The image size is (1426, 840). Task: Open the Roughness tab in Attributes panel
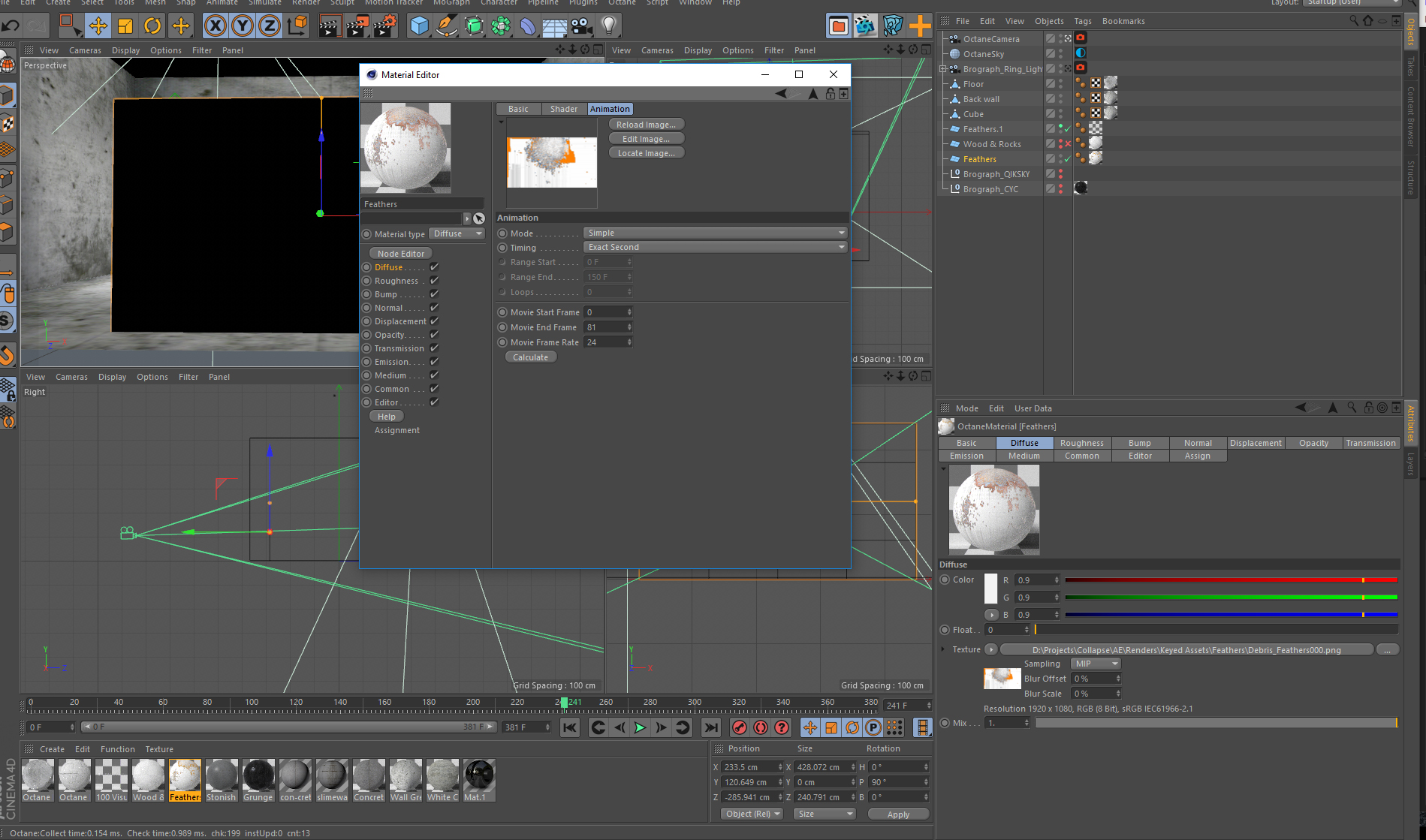pos(1081,443)
